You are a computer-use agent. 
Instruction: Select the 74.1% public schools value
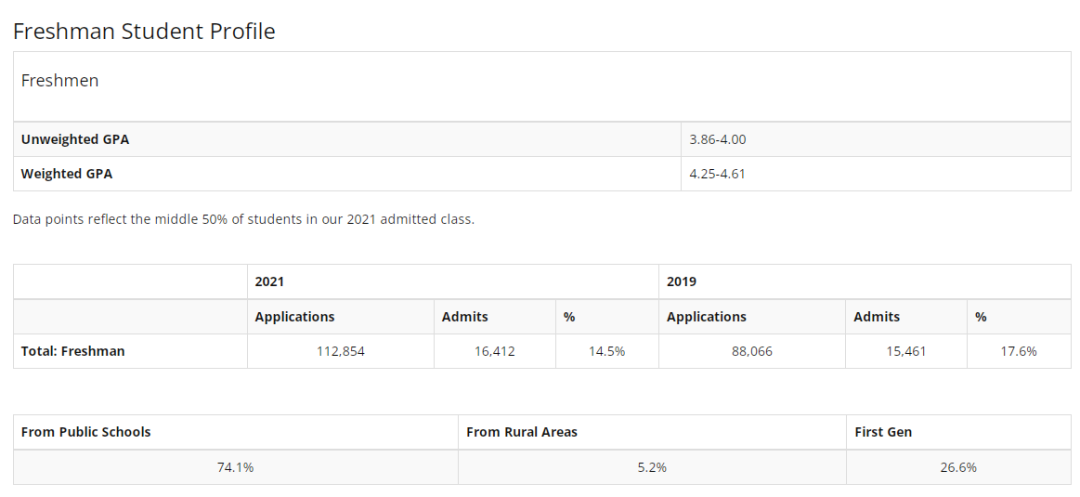pos(236,467)
